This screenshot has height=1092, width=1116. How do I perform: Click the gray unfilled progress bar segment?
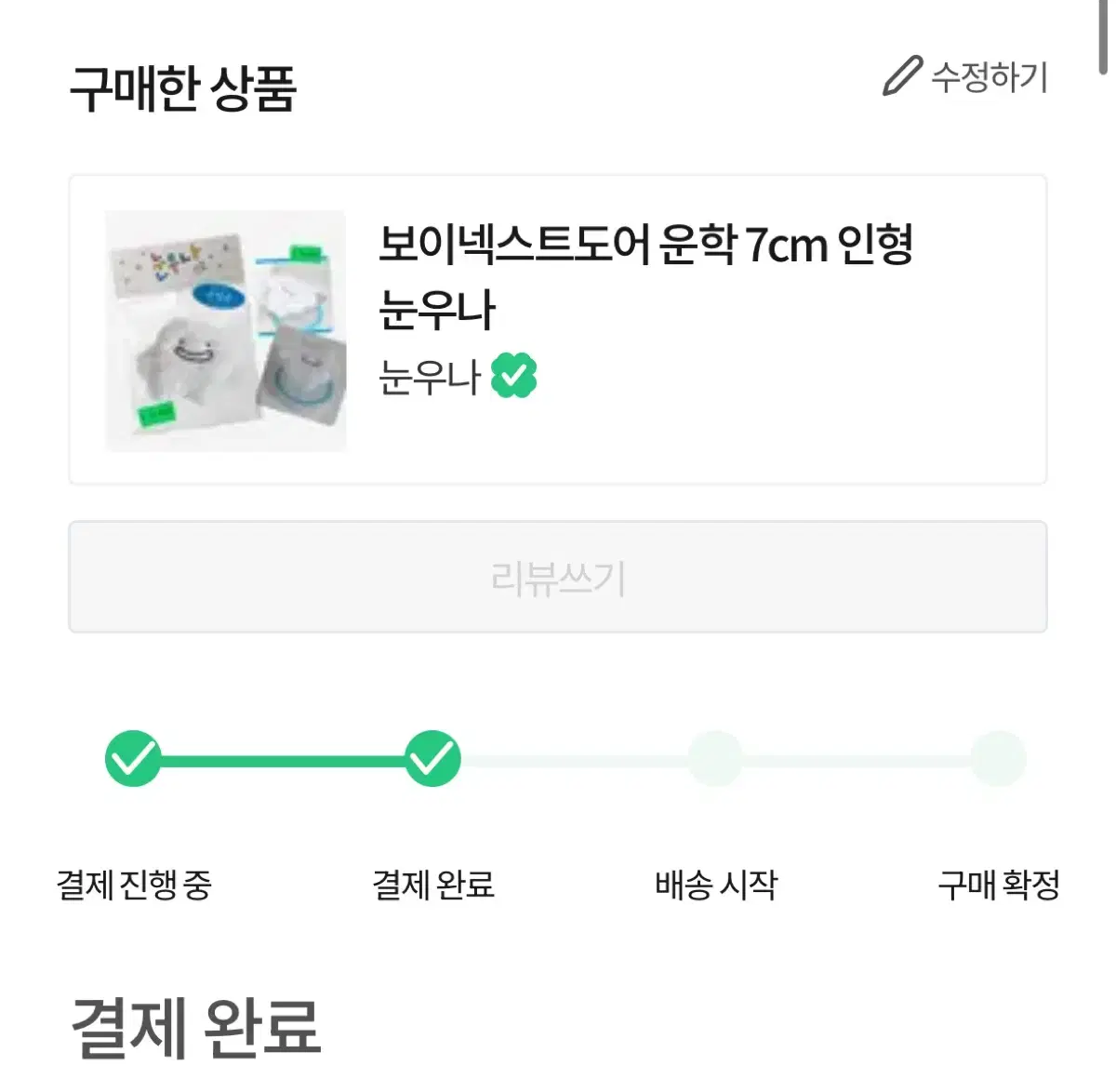pos(574,761)
